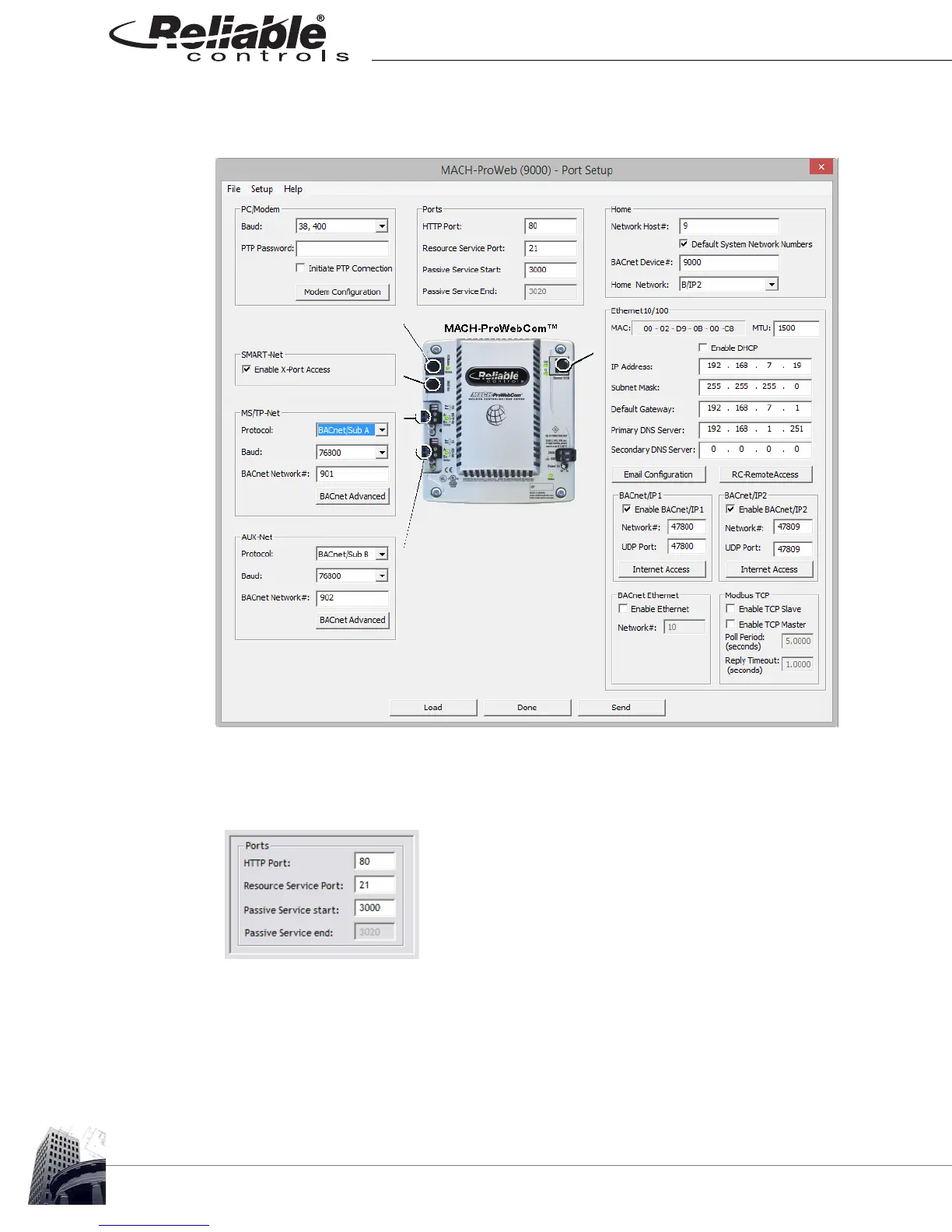Click the Secondary DNS Server field
Screen dimensions: 952x1232
[x=755, y=450]
